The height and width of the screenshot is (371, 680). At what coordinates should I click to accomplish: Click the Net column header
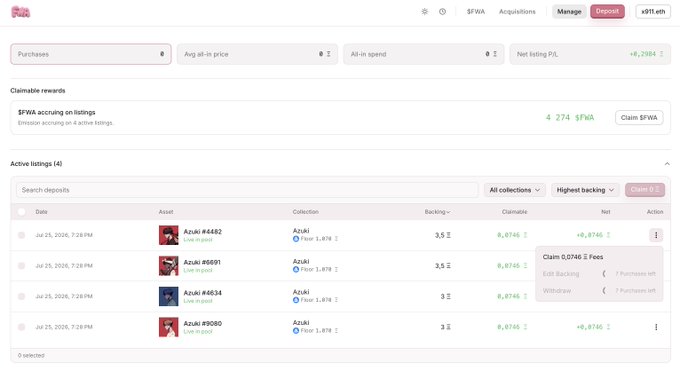pyautogui.click(x=605, y=212)
